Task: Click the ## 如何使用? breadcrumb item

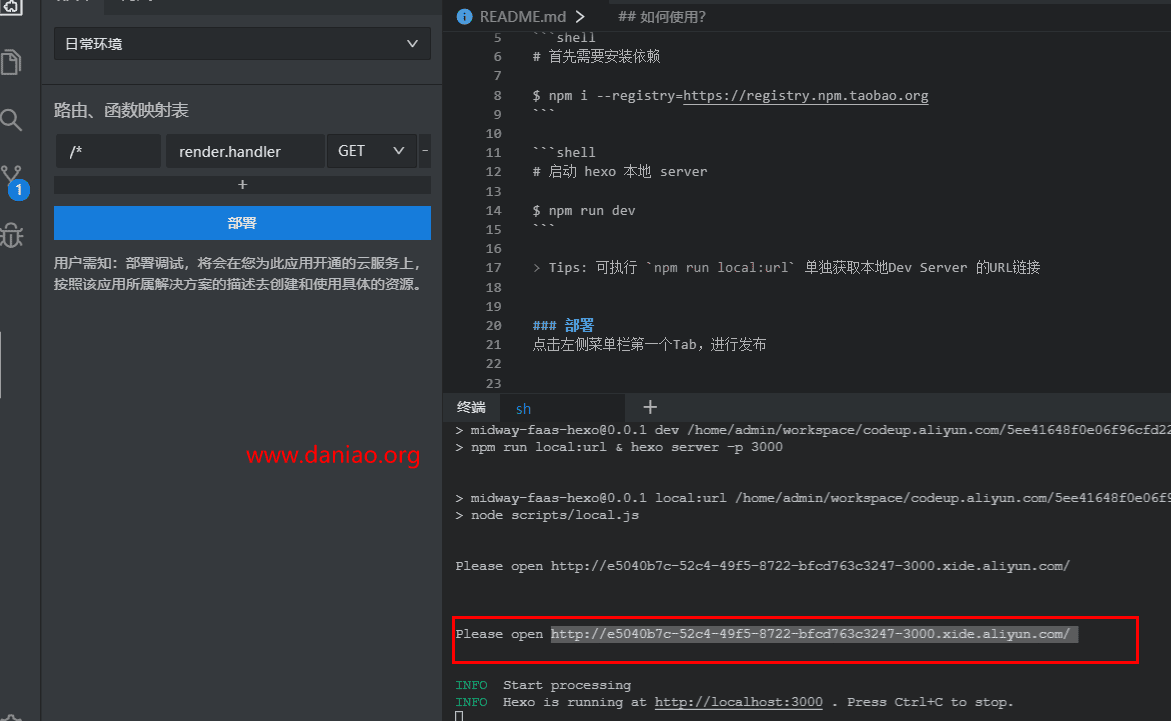Action: pyautogui.click(x=662, y=16)
